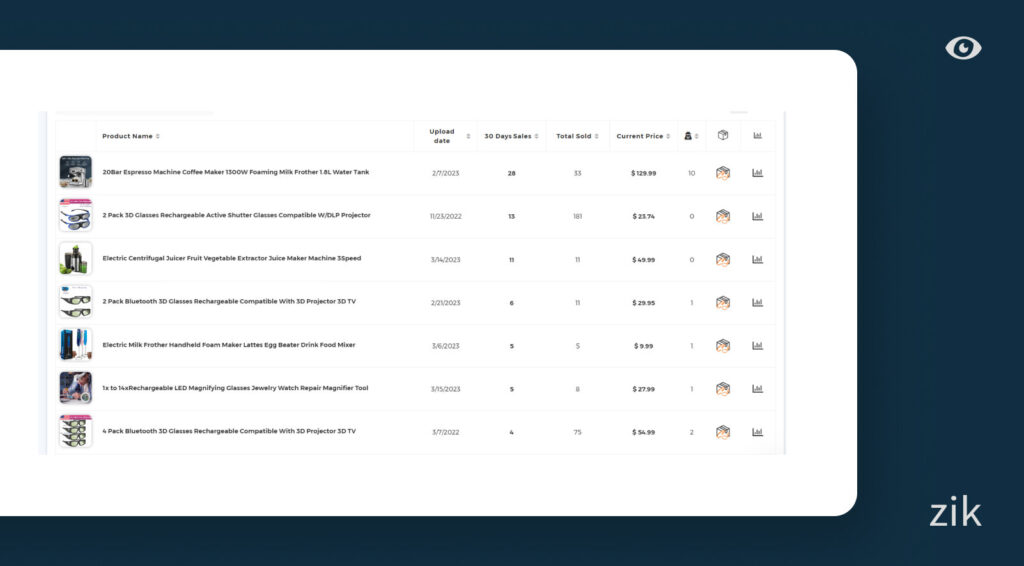
Task: Sort the table by Upload date
Action: pyautogui.click(x=445, y=136)
